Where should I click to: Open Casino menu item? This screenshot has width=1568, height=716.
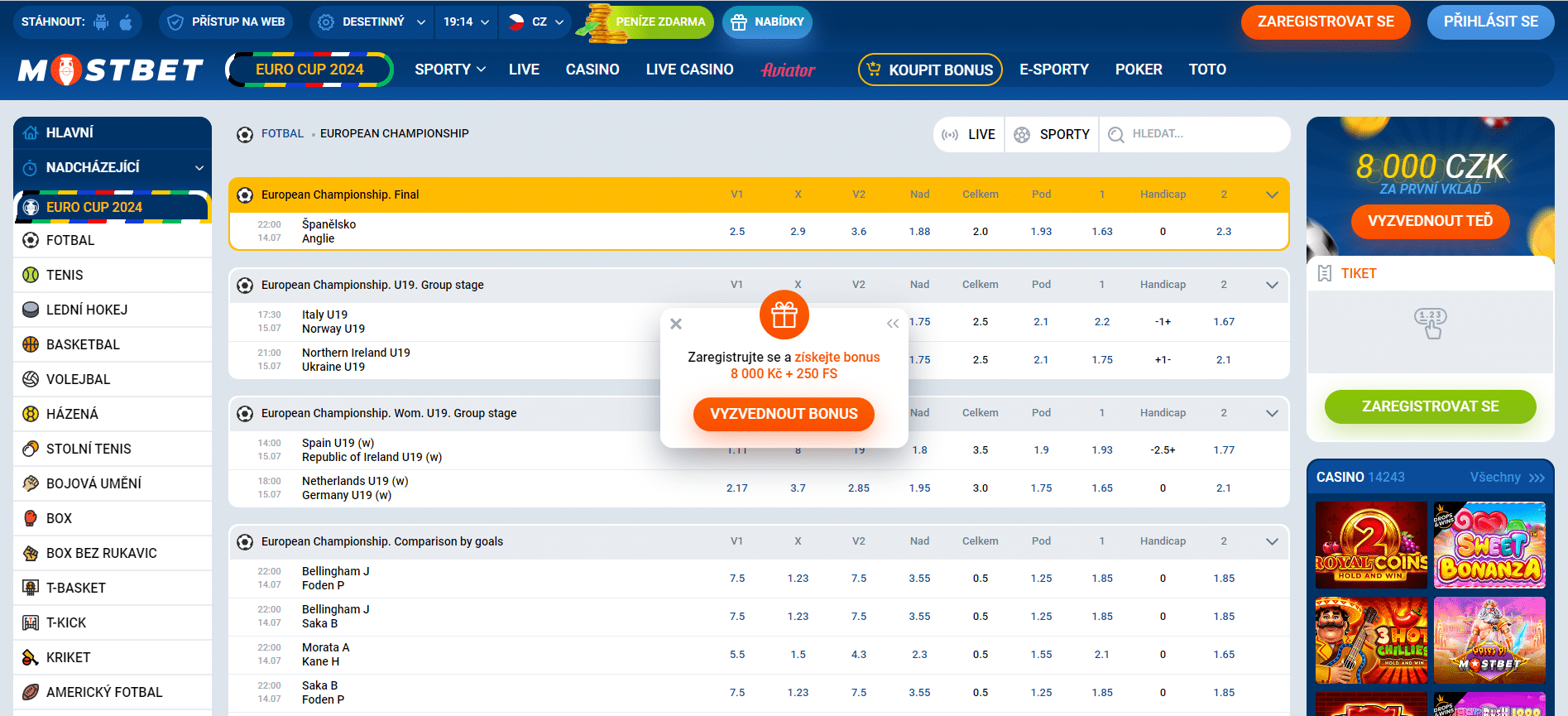[592, 70]
